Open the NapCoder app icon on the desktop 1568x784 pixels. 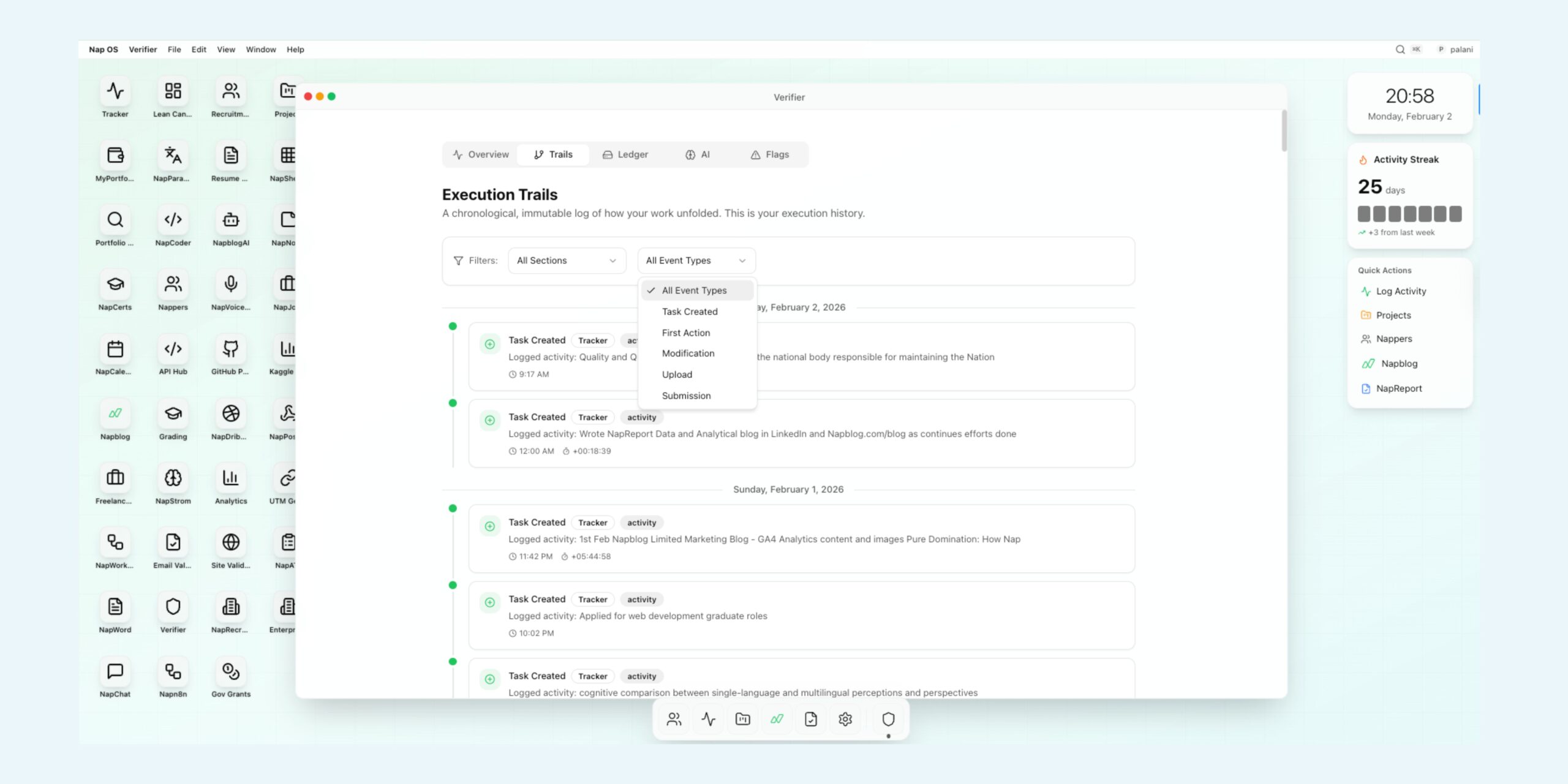tap(172, 219)
